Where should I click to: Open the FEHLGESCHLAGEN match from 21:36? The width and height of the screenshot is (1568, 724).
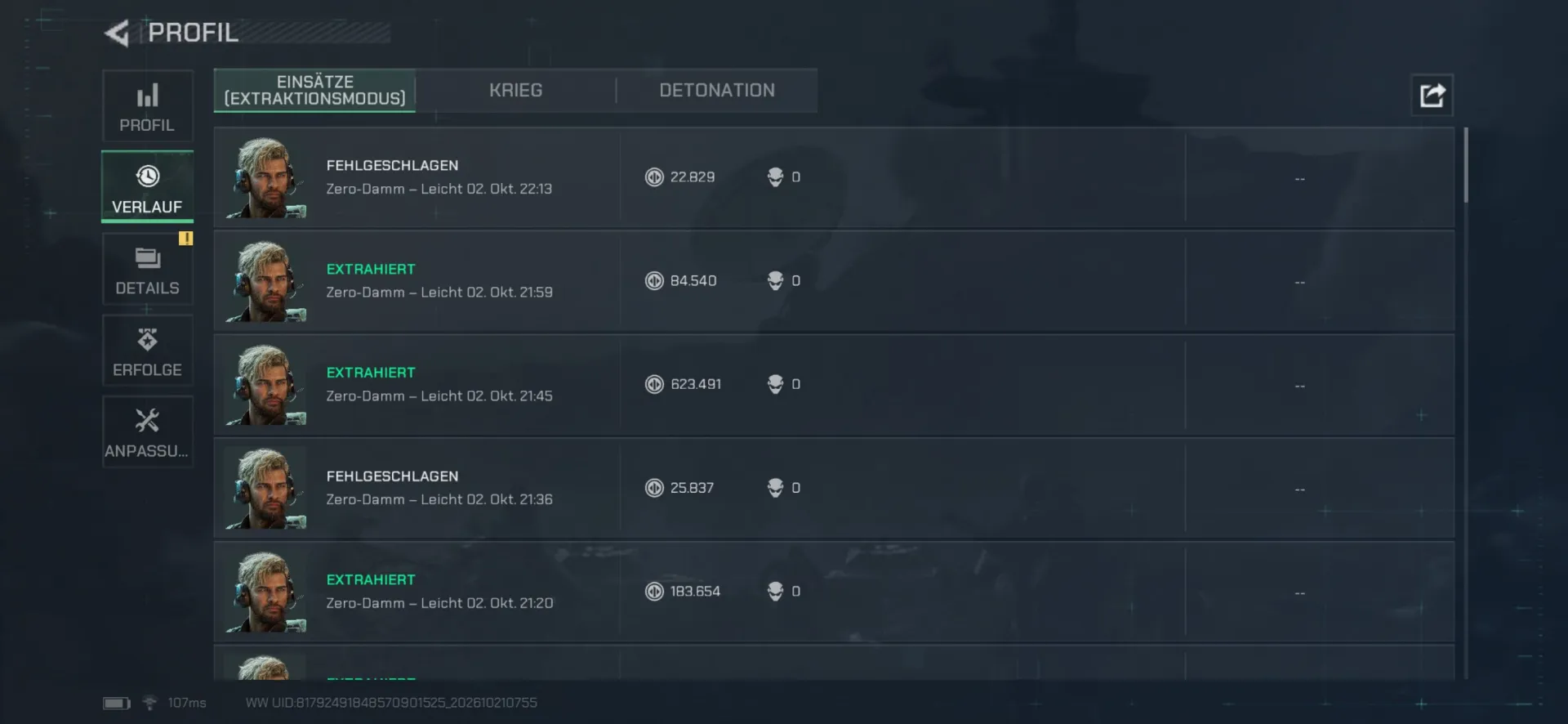(x=834, y=489)
